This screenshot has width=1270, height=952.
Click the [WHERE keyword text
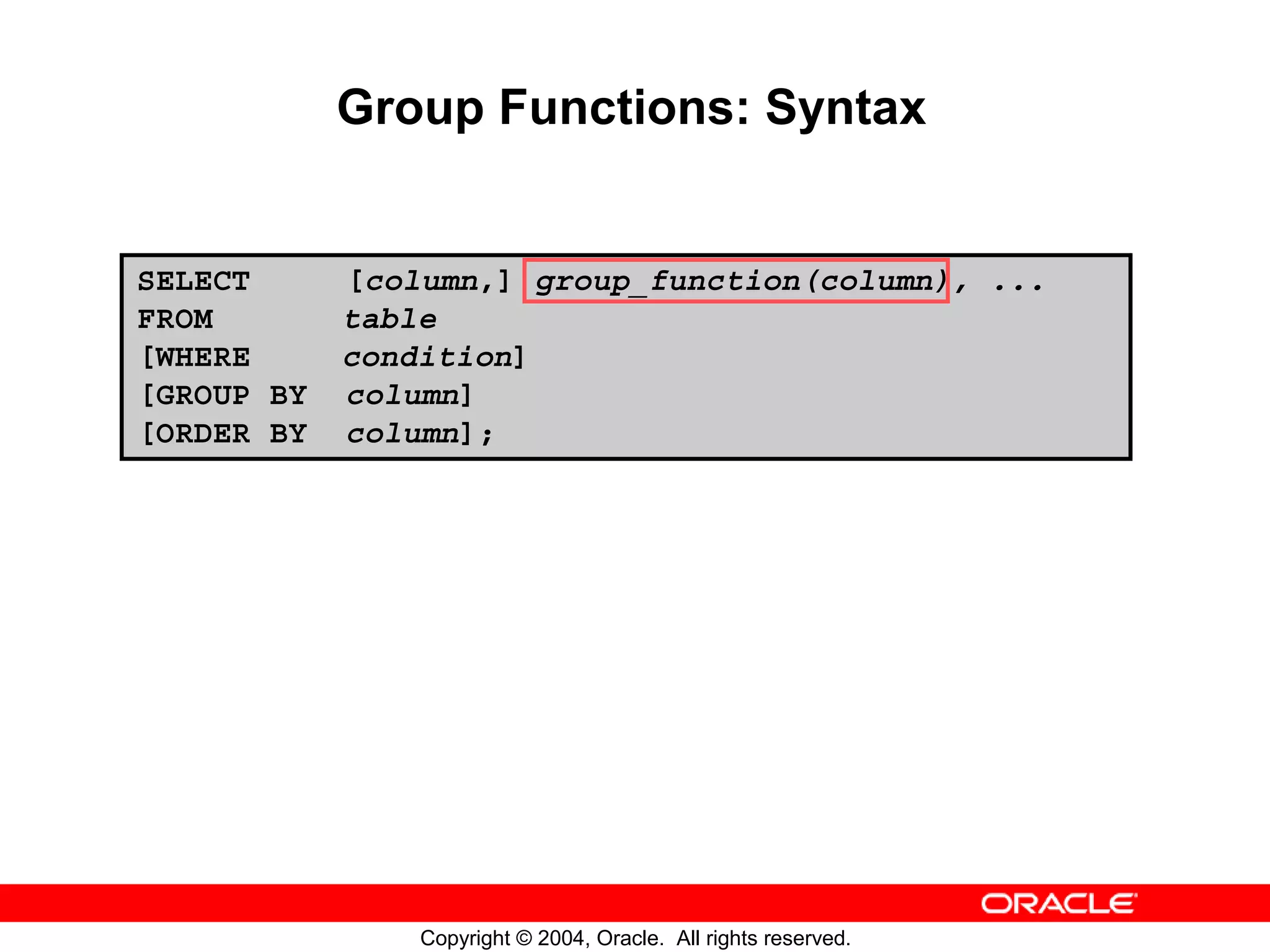click(x=196, y=358)
